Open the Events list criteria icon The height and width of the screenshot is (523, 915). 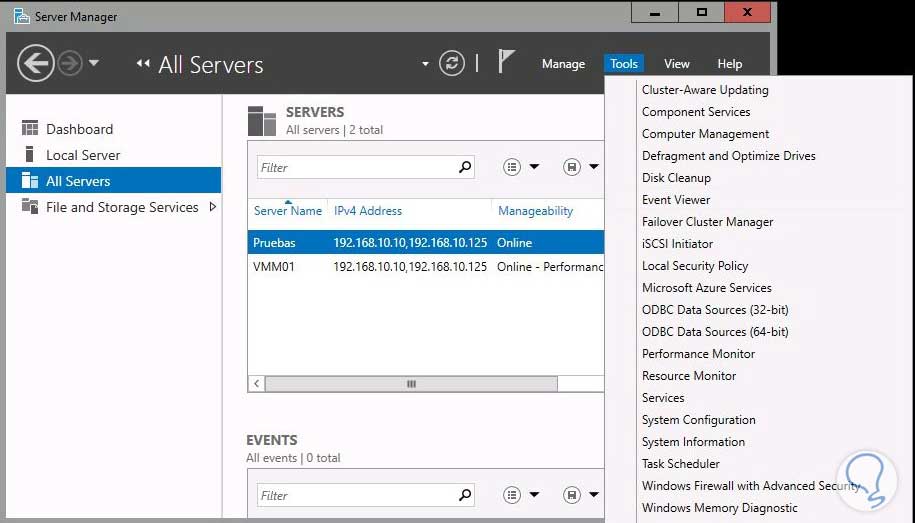pyautogui.click(x=512, y=495)
